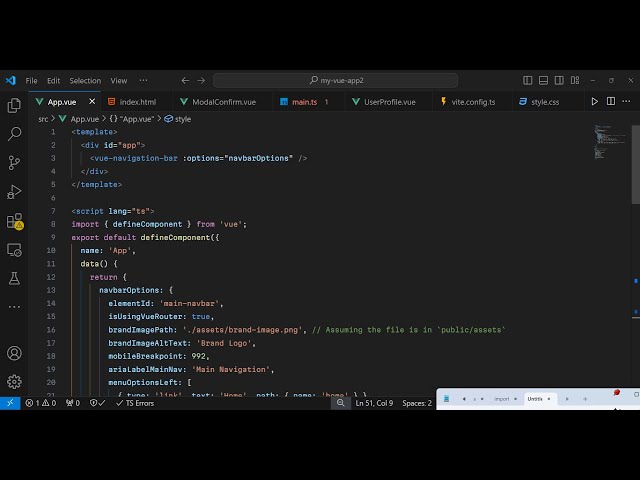Open the Testing flask icon
The height and width of the screenshot is (480, 640).
click(14, 278)
